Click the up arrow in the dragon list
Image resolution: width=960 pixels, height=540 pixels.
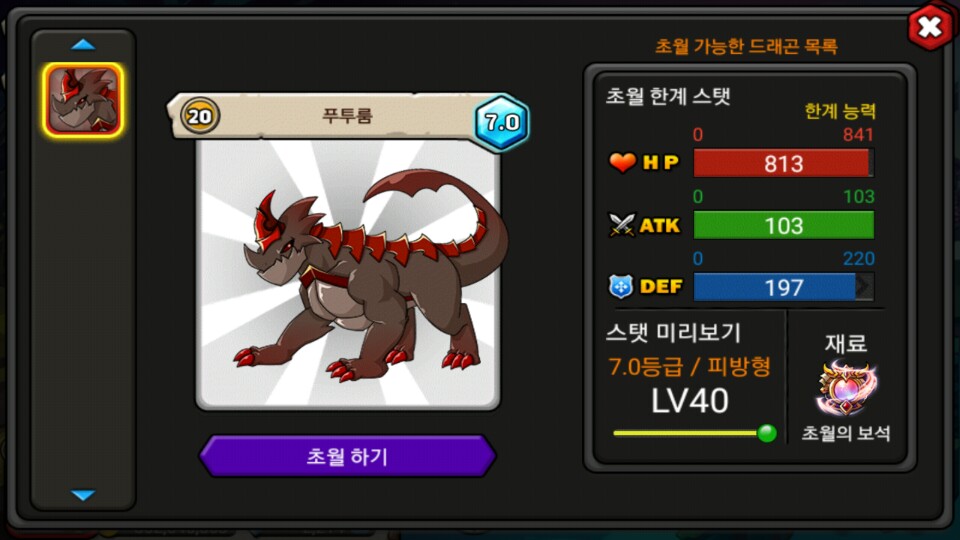coord(83,45)
